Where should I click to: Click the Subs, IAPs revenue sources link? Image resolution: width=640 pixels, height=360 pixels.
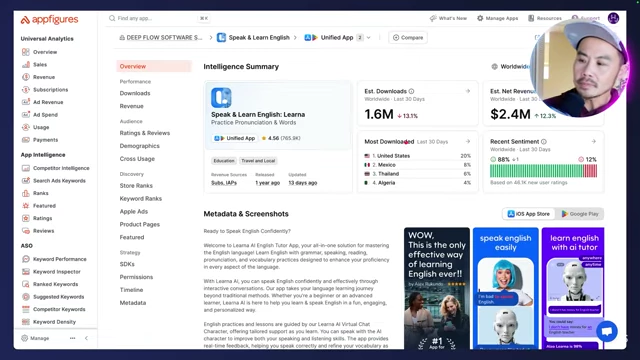pos(224,183)
